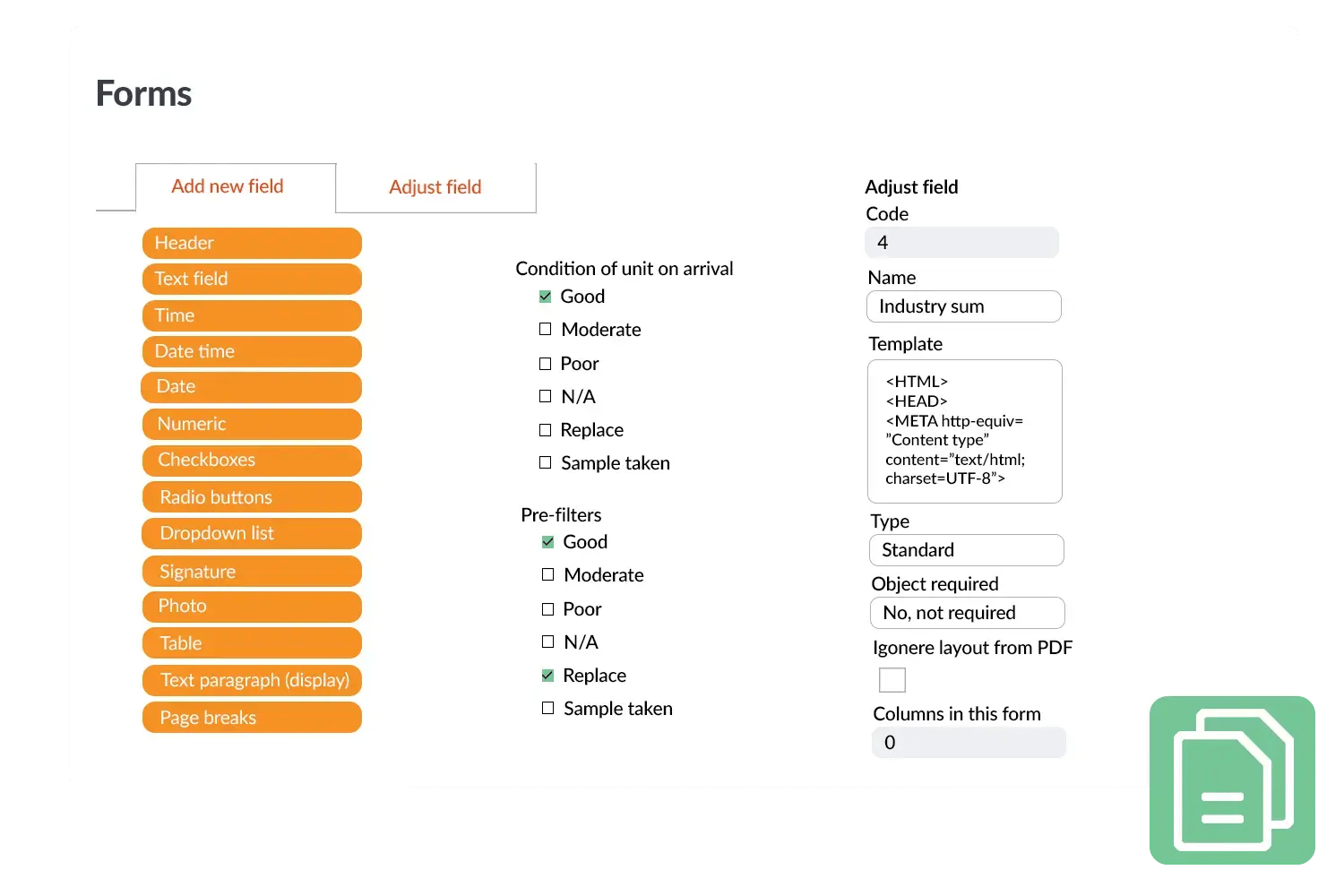Viewport: 1344px width, 896px height.
Task: Add a Checkboxes field to form
Action: (252, 461)
